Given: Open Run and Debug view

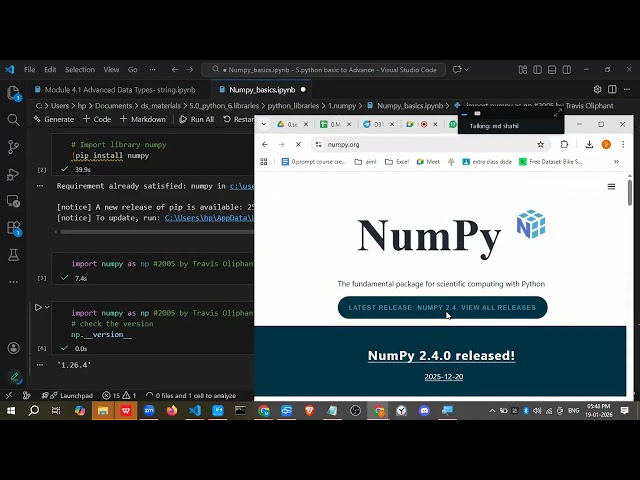Looking at the screenshot, I should tap(13, 174).
